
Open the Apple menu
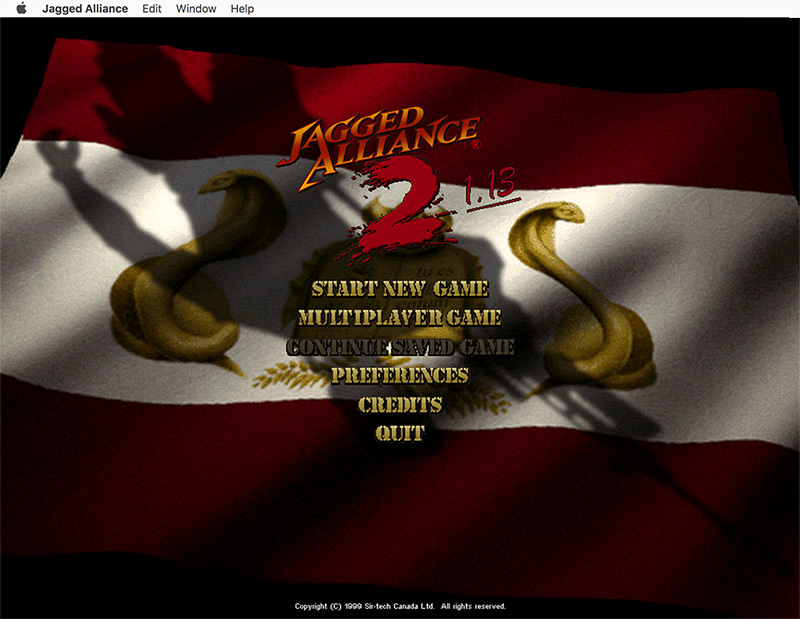21,9
